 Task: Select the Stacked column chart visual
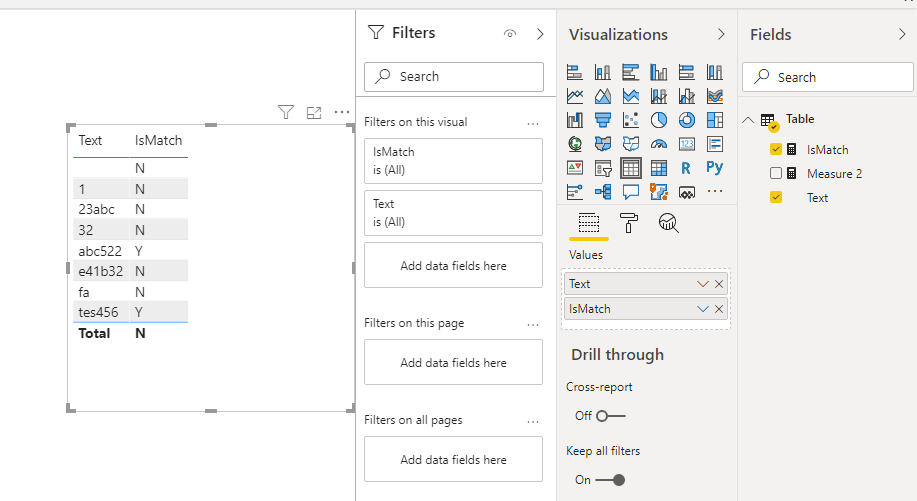click(x=602, y=72)
